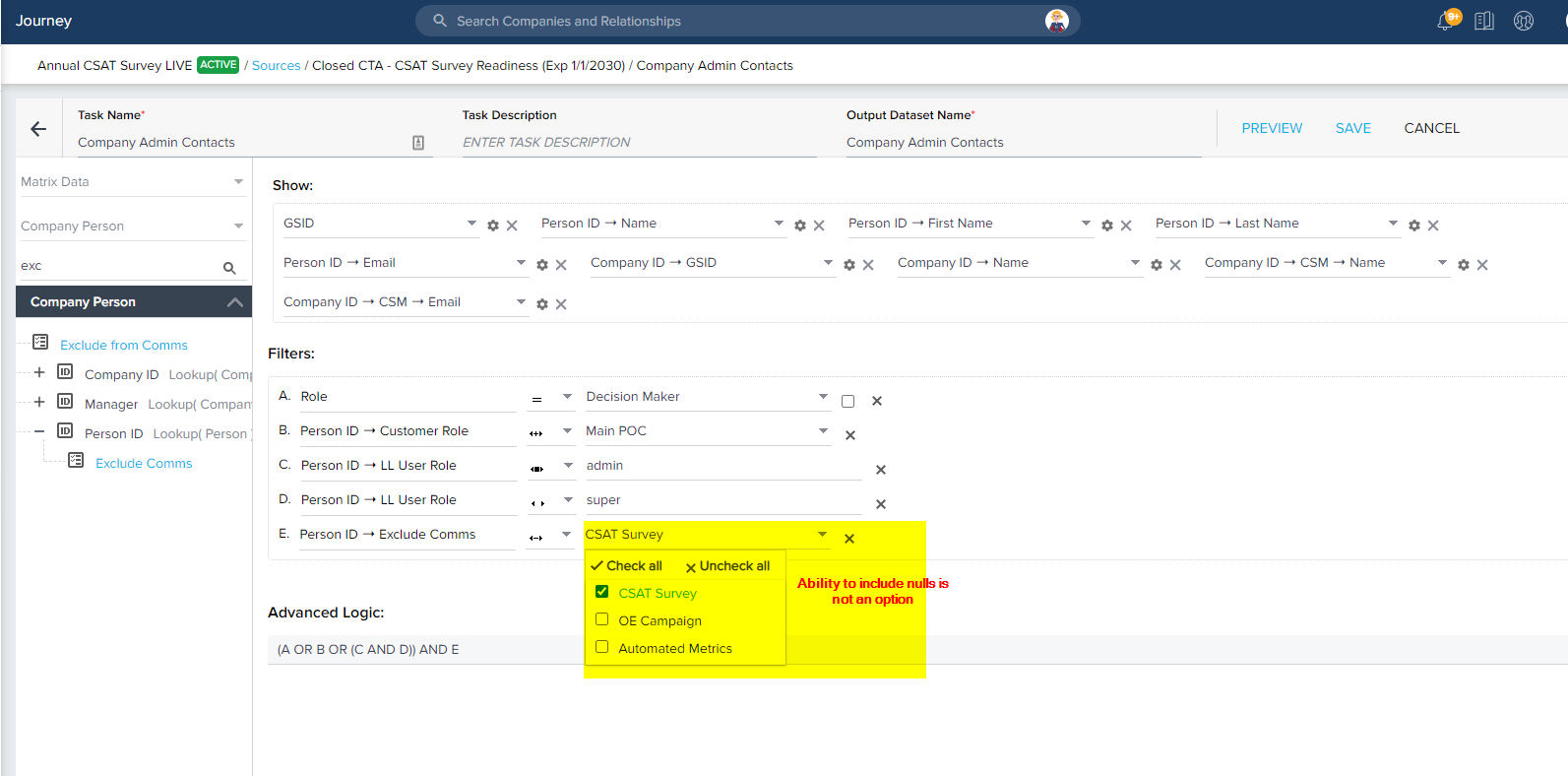Delete filter D LL User Role super

pyautogui.click(x=881, y=504)
